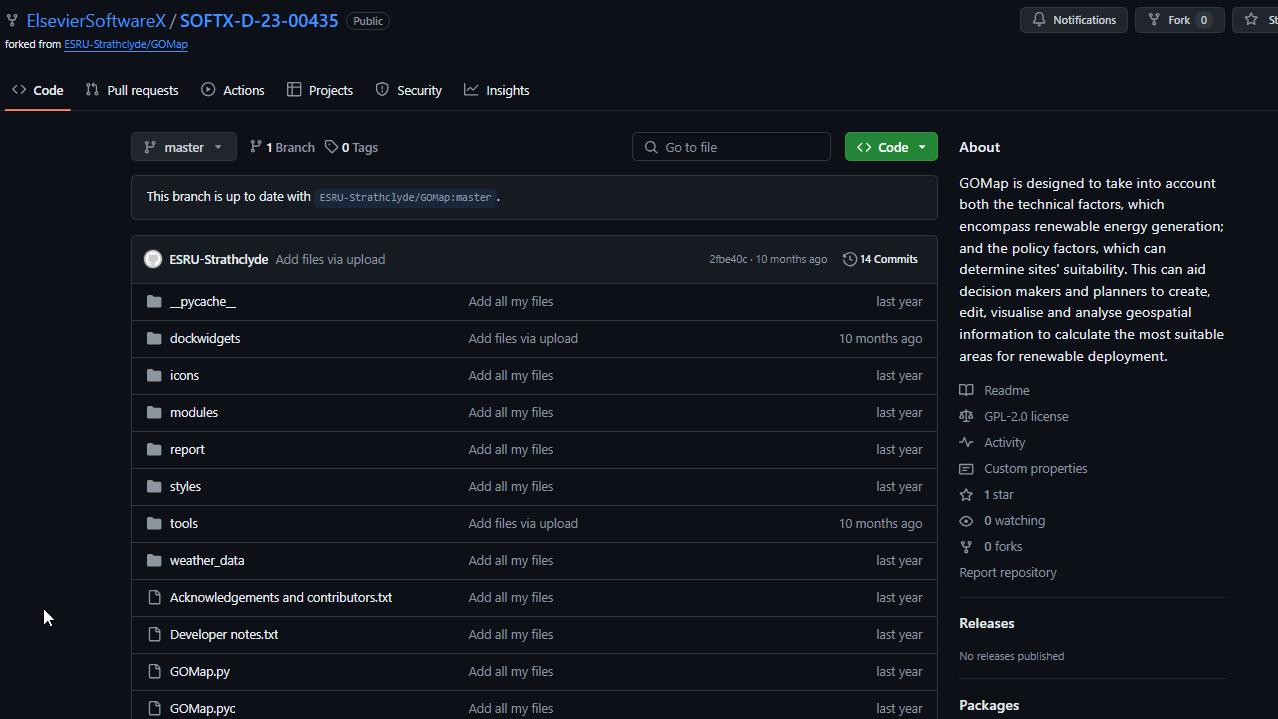
Task: Click the folder icon for dockwidgets
Action: point(154,338)
